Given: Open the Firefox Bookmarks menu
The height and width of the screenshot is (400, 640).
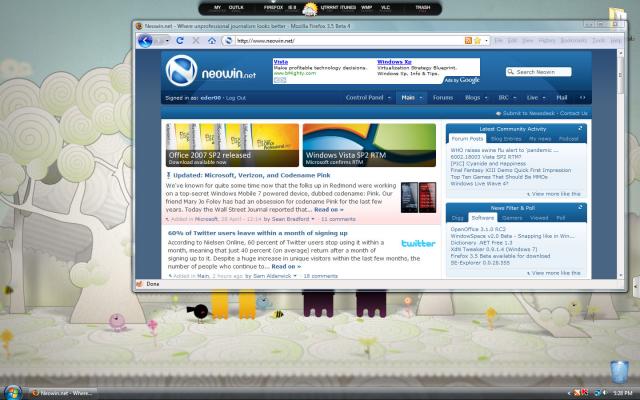Looking at the screenshot, I should coord(573,40).
